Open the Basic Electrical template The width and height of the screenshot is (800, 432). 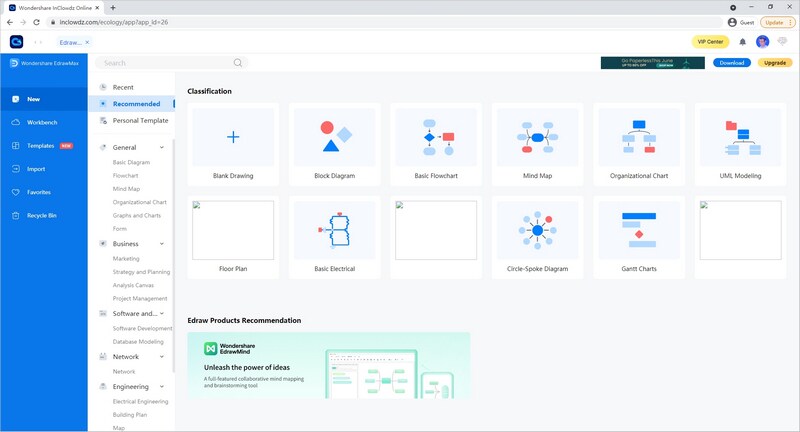335,237
